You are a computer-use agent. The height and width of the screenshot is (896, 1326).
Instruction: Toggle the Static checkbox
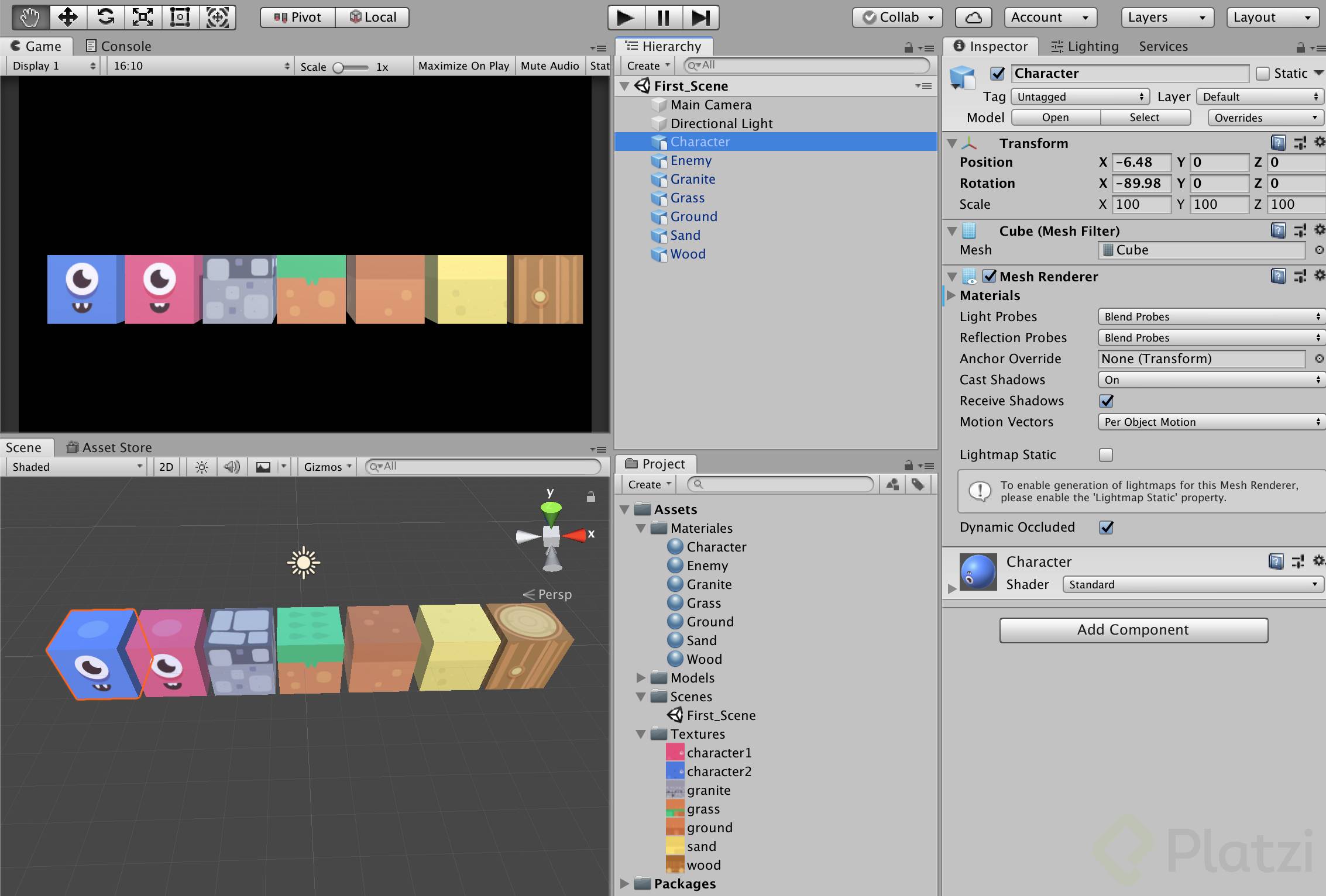click(x=1263, y=74)
